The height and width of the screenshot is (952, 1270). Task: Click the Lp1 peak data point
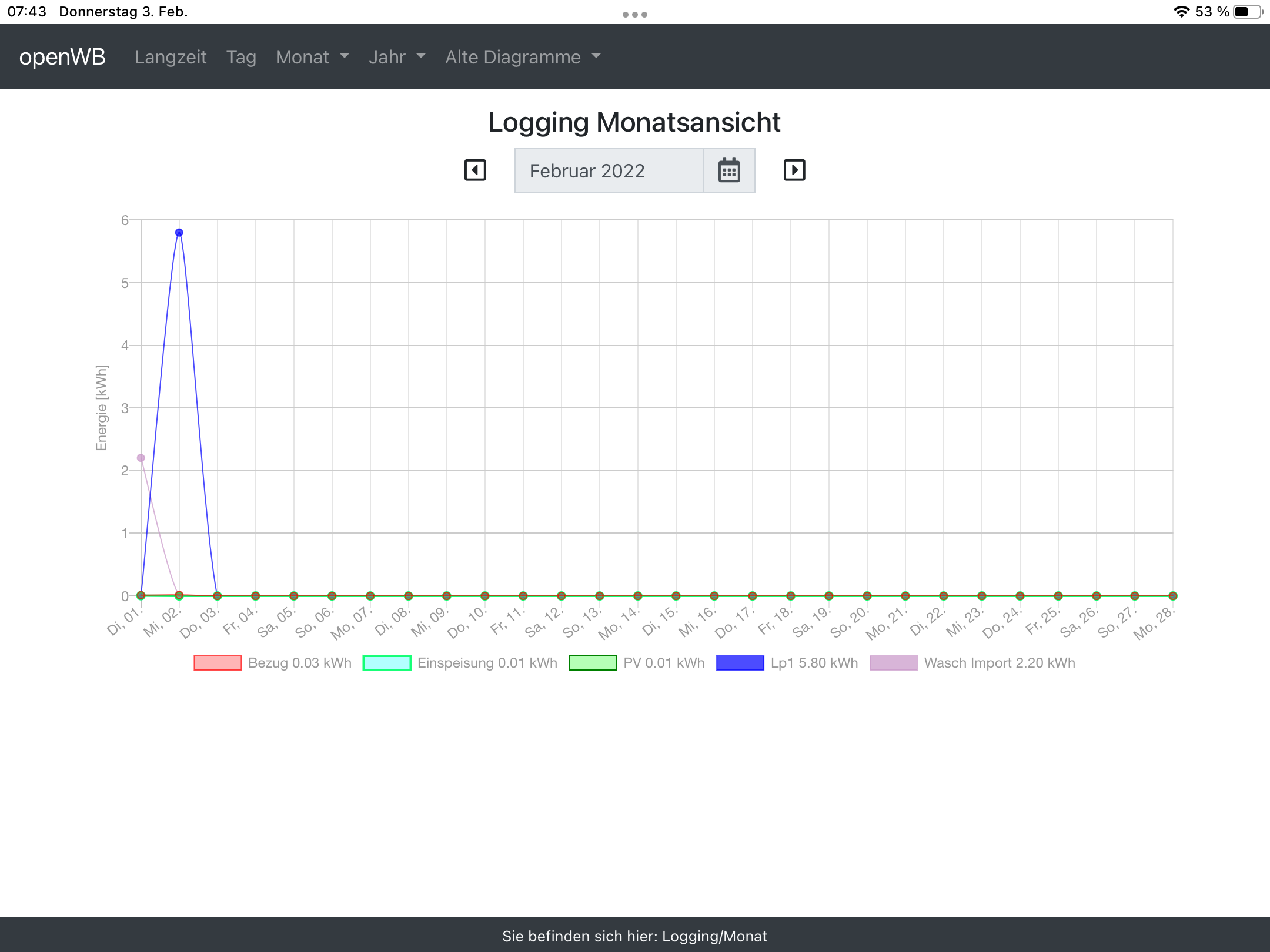coord(179,233)
